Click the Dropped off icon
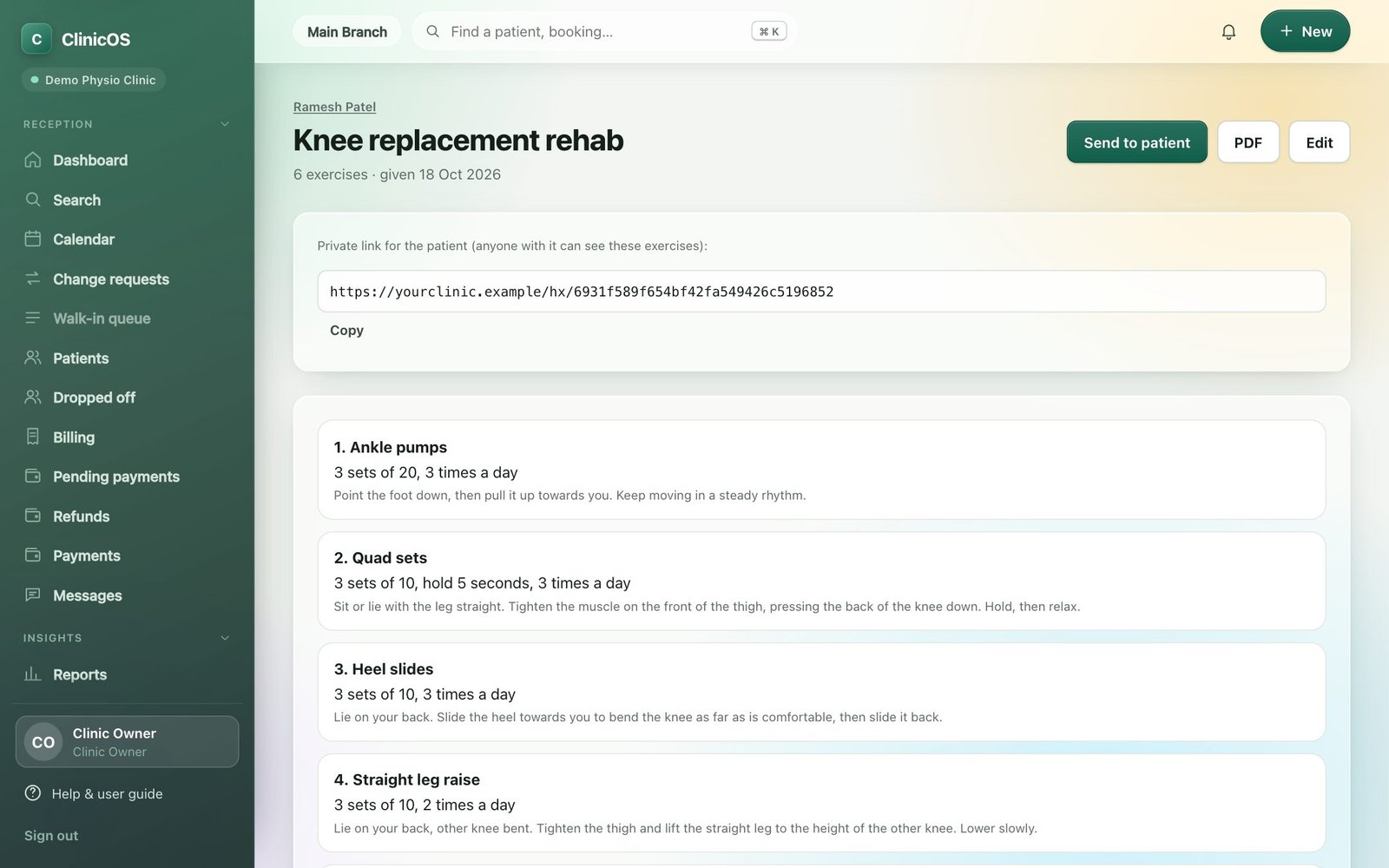 click(33, 397)
